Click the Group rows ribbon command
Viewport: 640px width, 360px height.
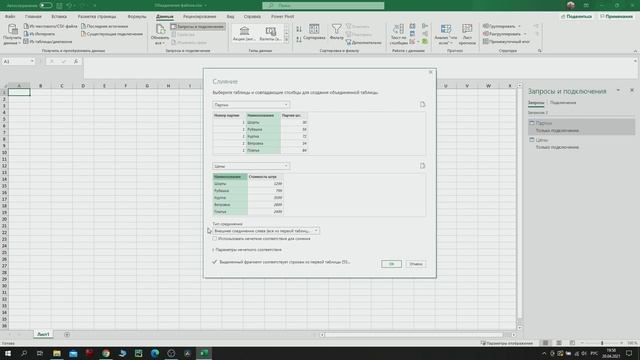(501, 26)
